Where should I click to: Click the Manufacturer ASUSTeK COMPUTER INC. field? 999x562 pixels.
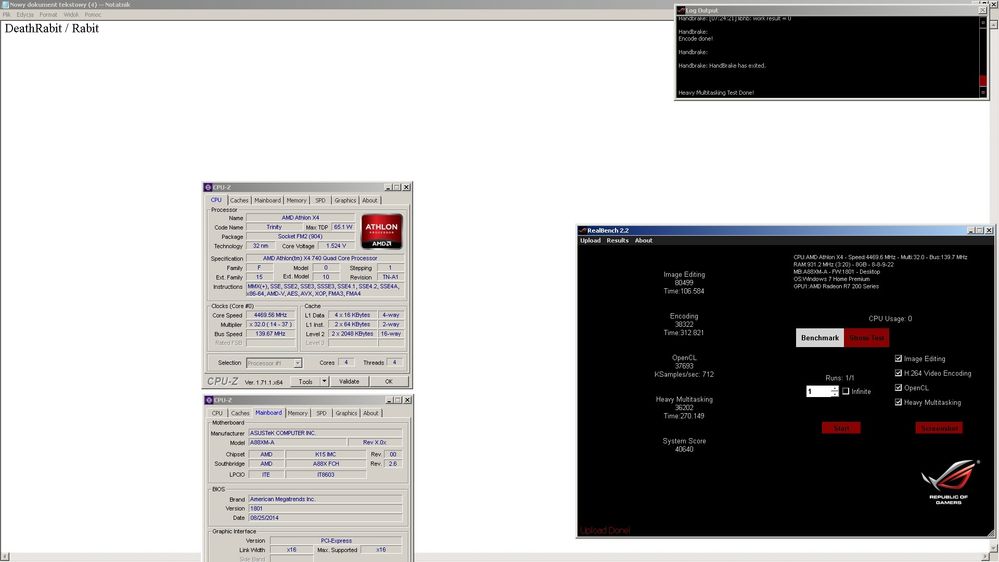[325, 433]
